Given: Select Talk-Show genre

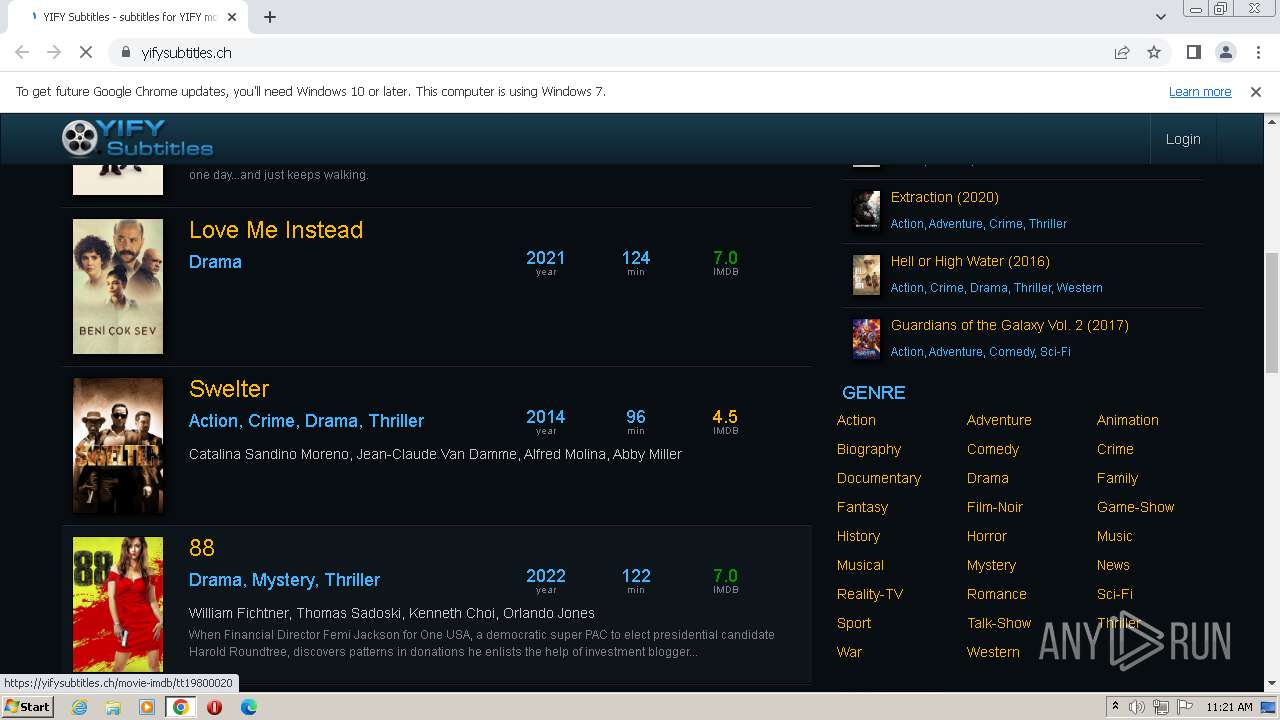Looking at the screenshot, I should pyautogui.click(x=999, y=623).
